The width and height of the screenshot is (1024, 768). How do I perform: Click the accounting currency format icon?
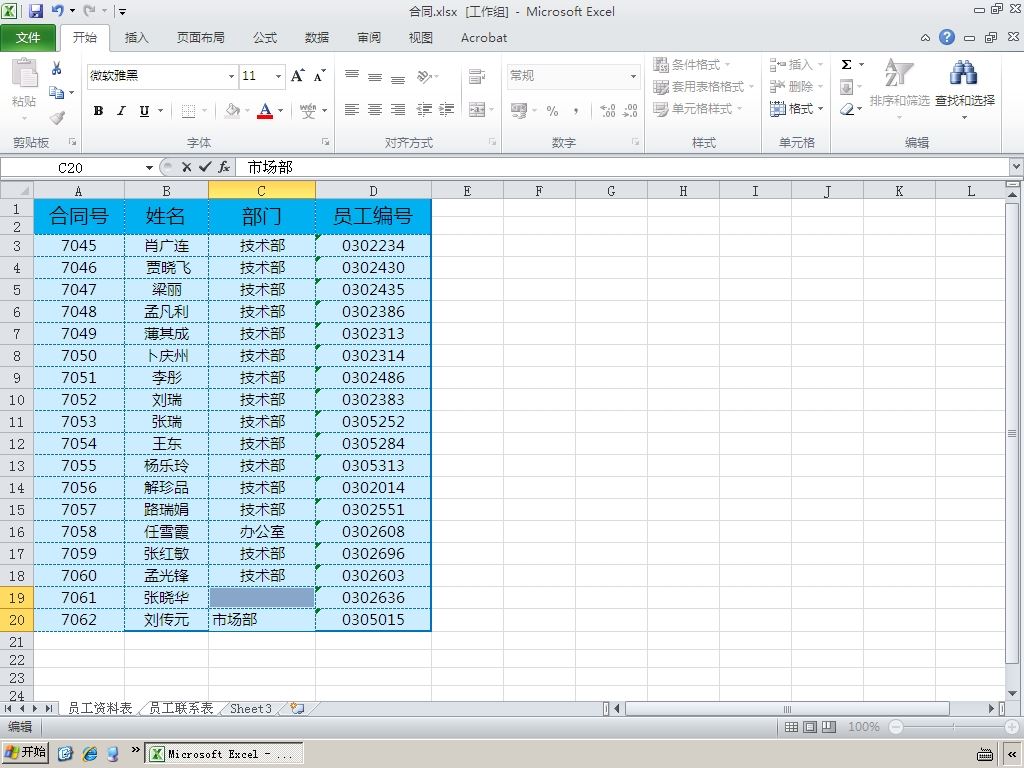click(x=520, y=110)
